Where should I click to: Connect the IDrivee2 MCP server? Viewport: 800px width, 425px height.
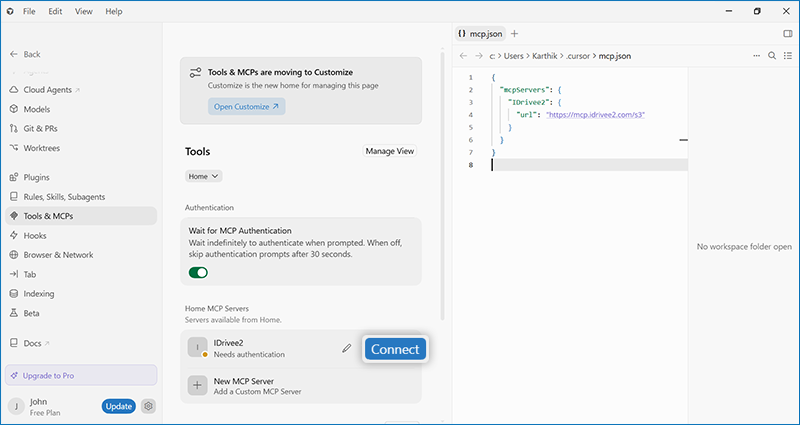click(x=395, y=349)
